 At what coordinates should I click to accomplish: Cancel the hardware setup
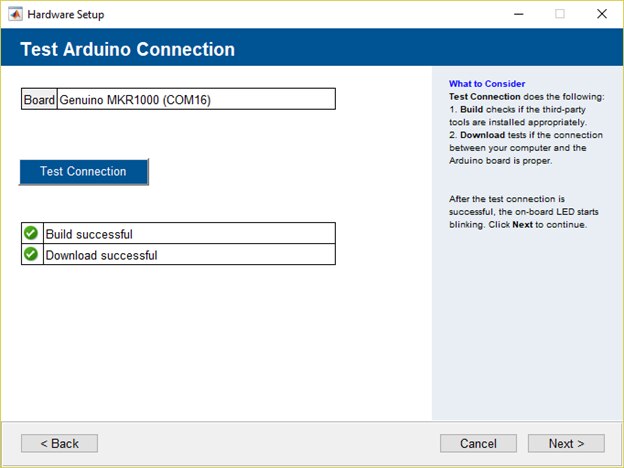478,443
